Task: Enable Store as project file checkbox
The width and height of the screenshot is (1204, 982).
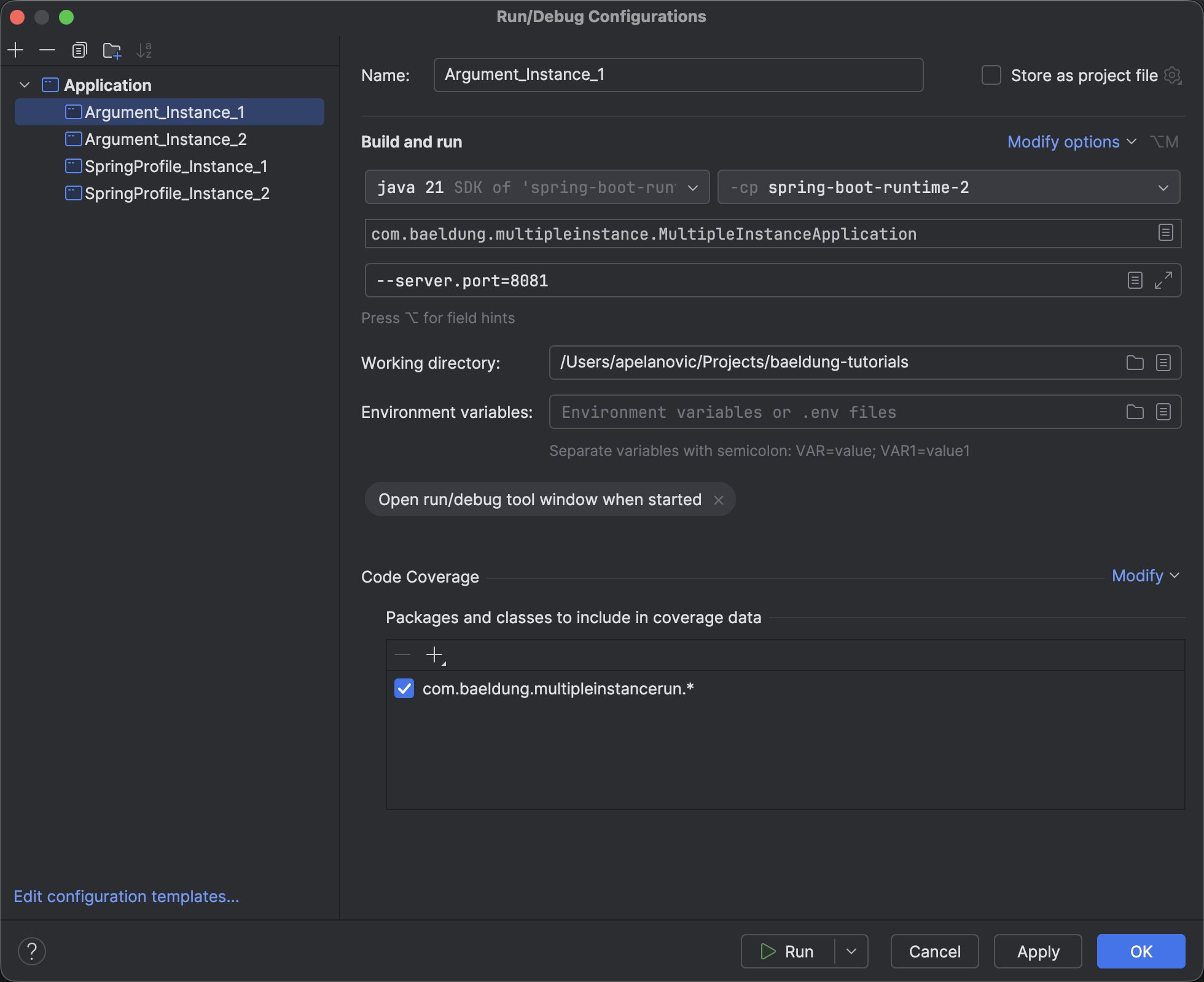Action: (991, 75)
